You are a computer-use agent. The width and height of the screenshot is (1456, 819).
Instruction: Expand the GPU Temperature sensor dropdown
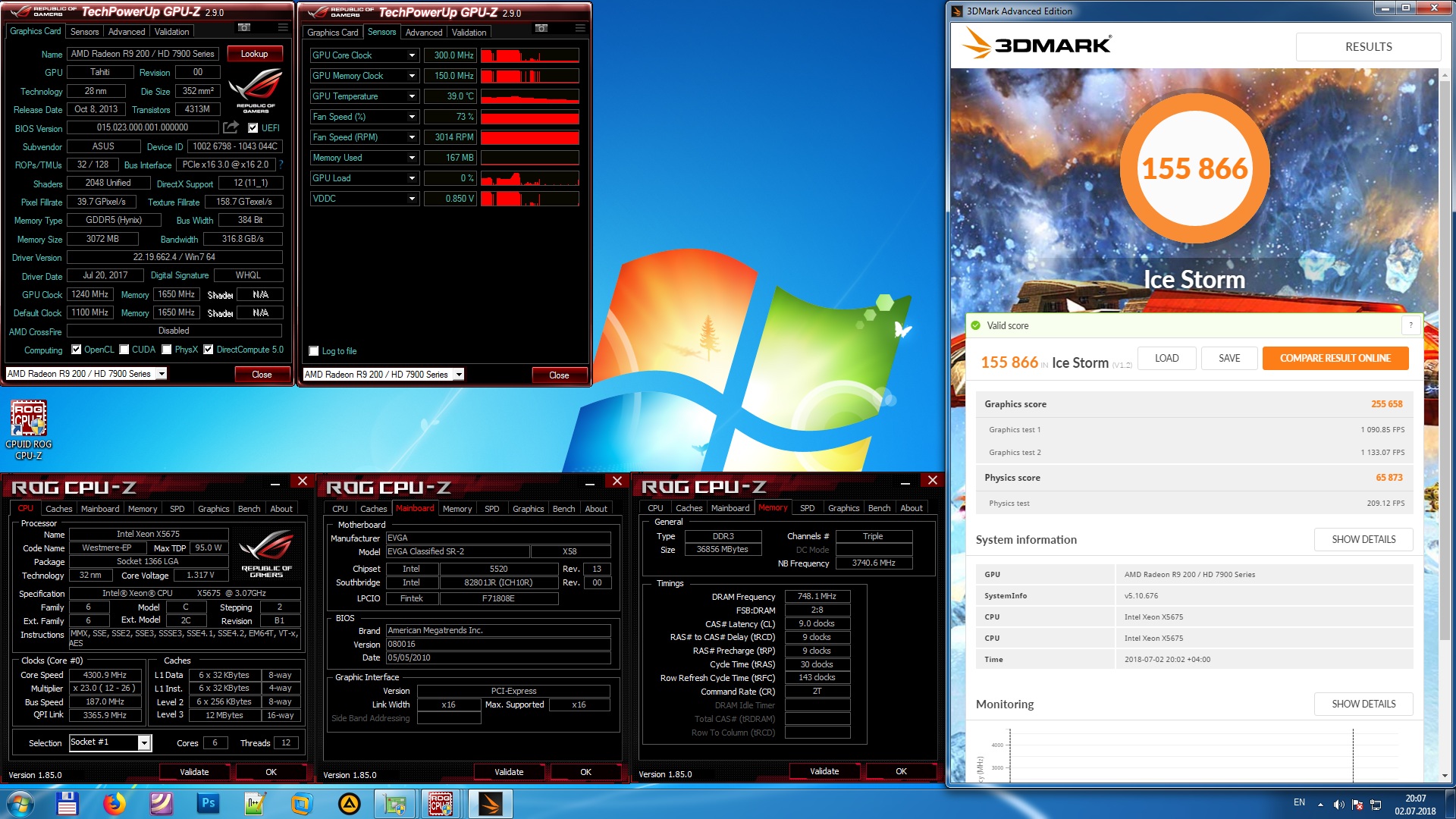[x=412, y=96]
